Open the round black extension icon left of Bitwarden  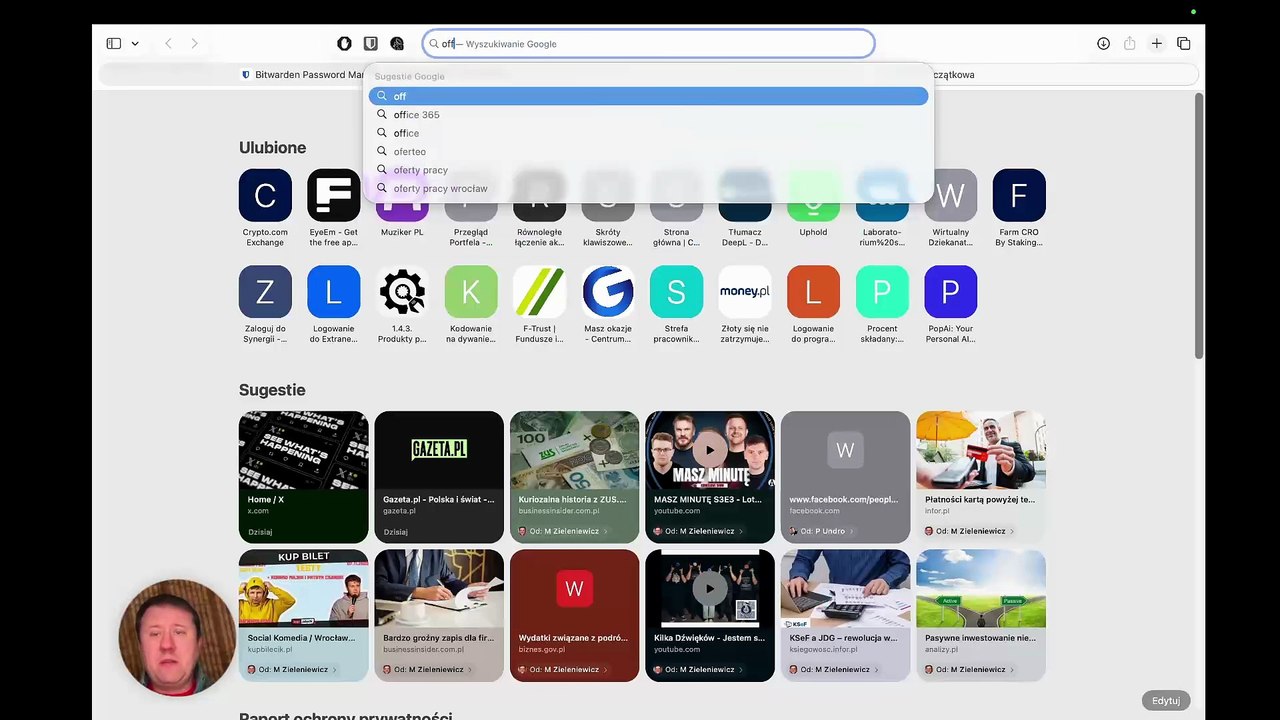(x=344, y=44)
